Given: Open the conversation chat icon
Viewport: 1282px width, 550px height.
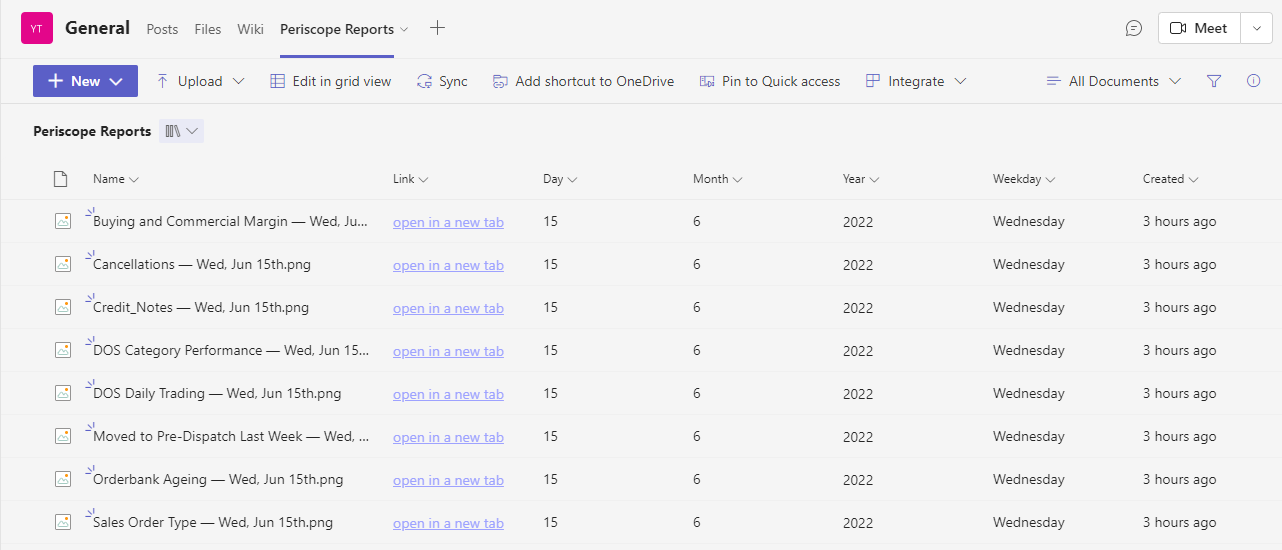Looking at the screenshot, I should pyautogui.click(x=1133, y=29).
